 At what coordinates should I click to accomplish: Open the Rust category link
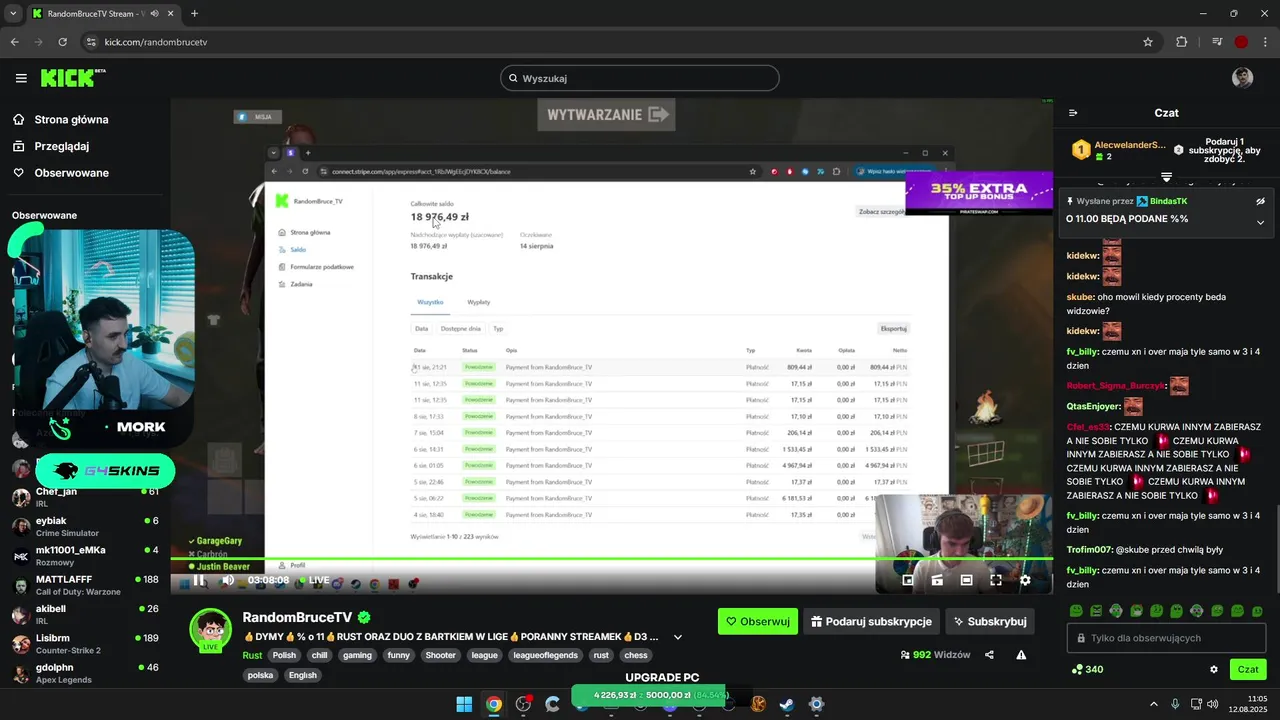coord(252,656)
